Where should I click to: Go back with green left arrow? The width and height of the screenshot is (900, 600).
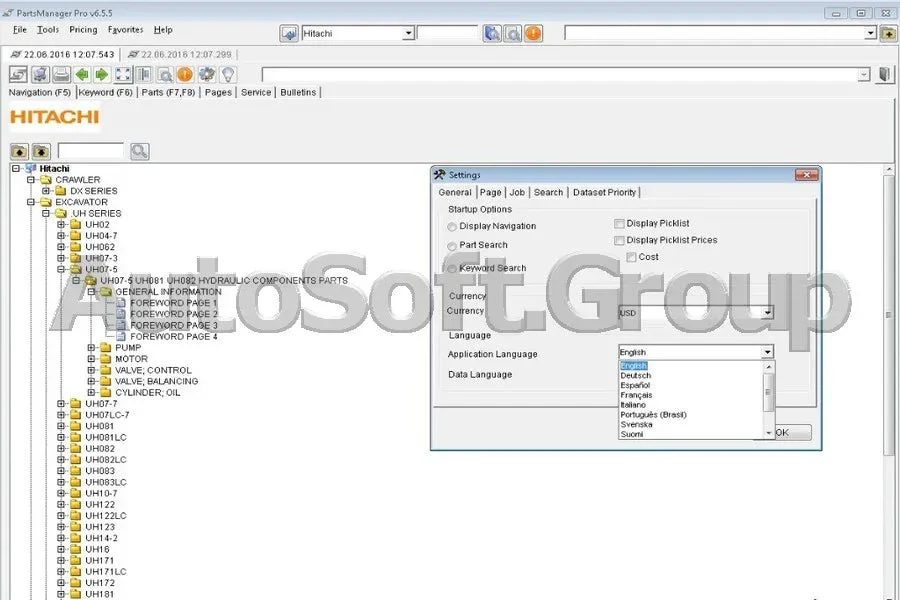coord(82,74)
